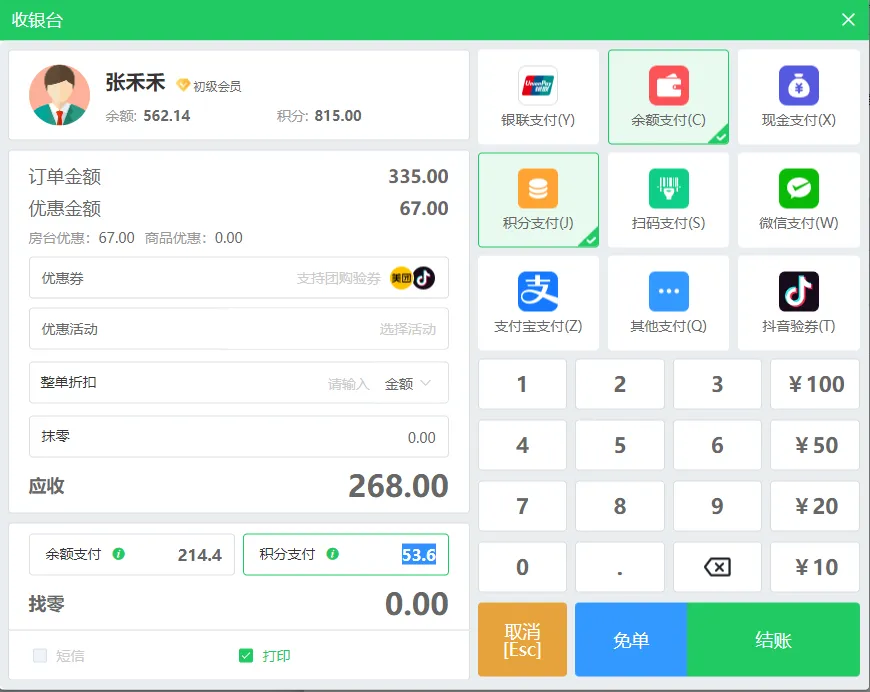Open 选择活动 promotion selector

pyautogui.click(x=410, y=329)
